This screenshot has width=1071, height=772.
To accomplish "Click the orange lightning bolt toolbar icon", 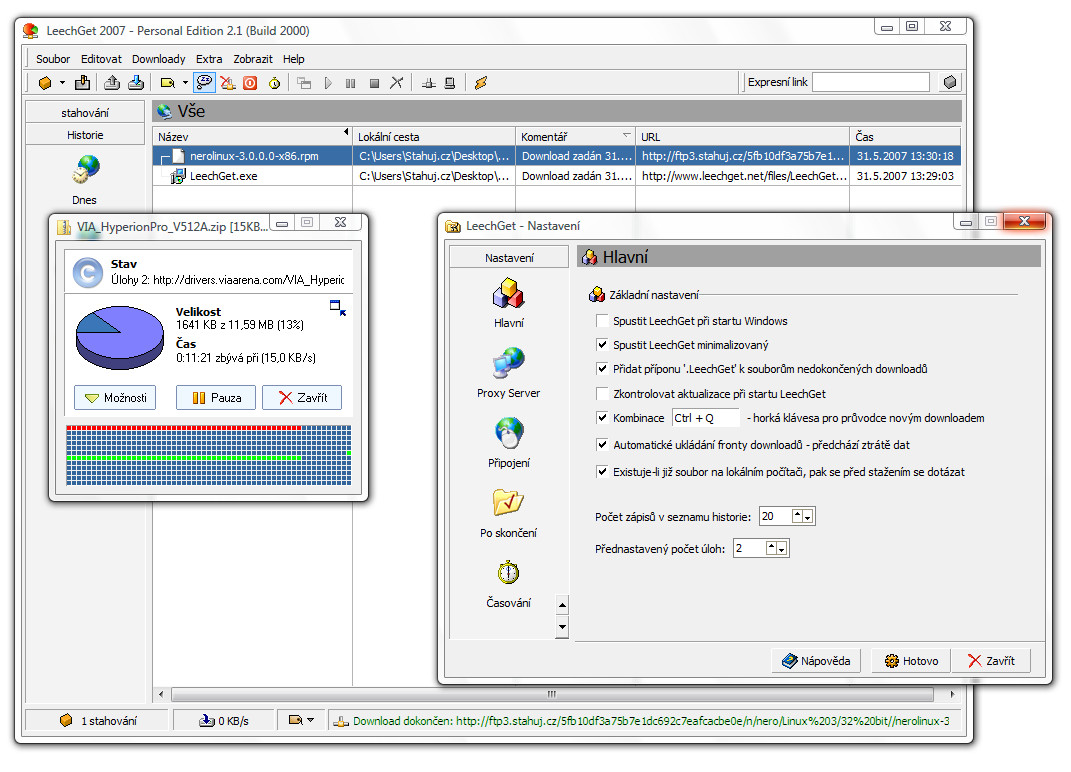I will click(481, 83).
